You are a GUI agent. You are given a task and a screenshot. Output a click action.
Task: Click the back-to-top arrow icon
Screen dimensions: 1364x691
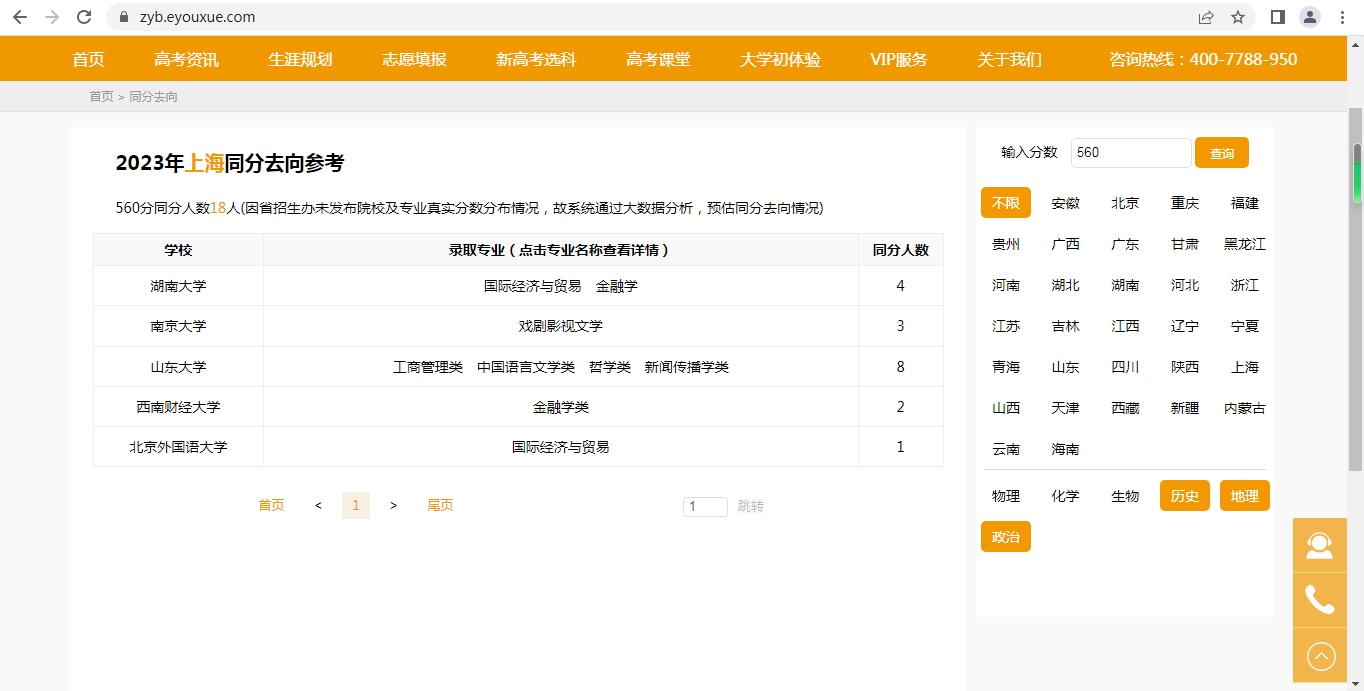coord(1320,656)
